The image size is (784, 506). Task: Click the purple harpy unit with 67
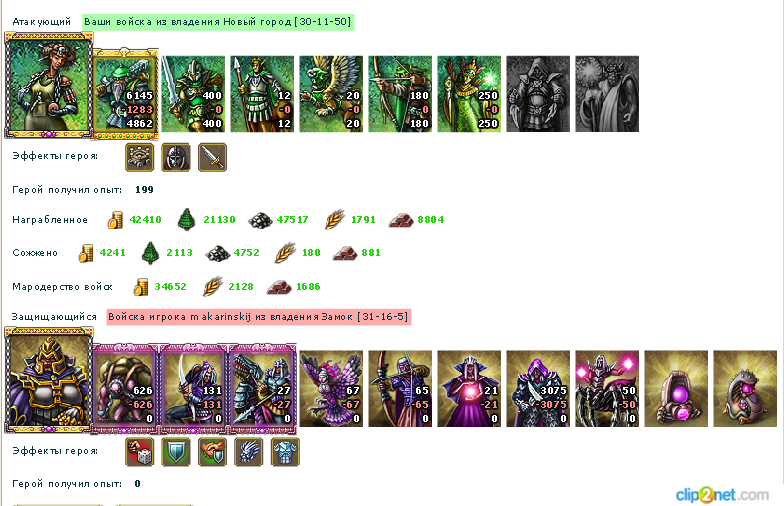pos(331,388)
